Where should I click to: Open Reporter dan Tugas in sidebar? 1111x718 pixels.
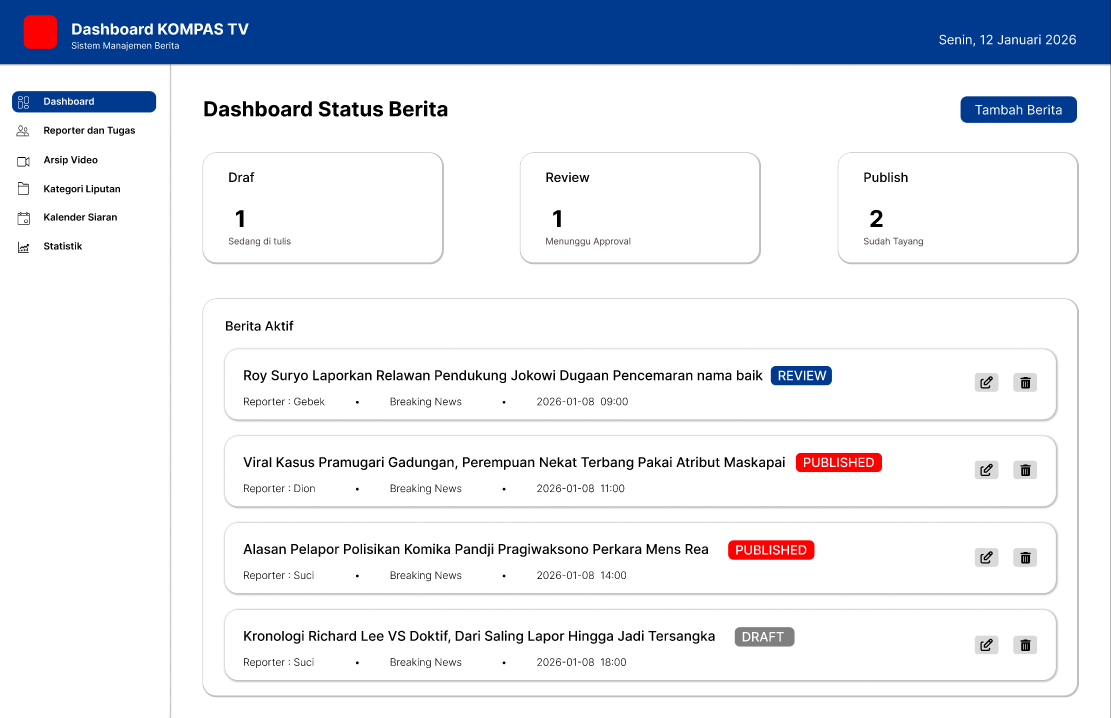[88, 131]
